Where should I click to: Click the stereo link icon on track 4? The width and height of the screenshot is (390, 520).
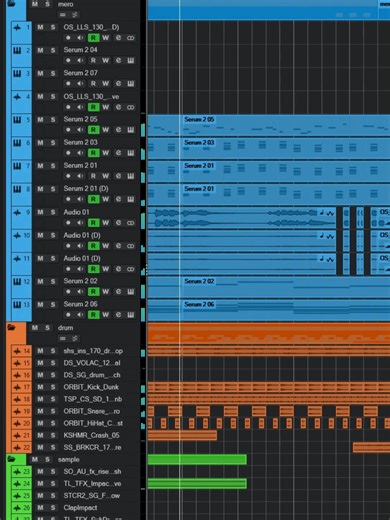131,107
